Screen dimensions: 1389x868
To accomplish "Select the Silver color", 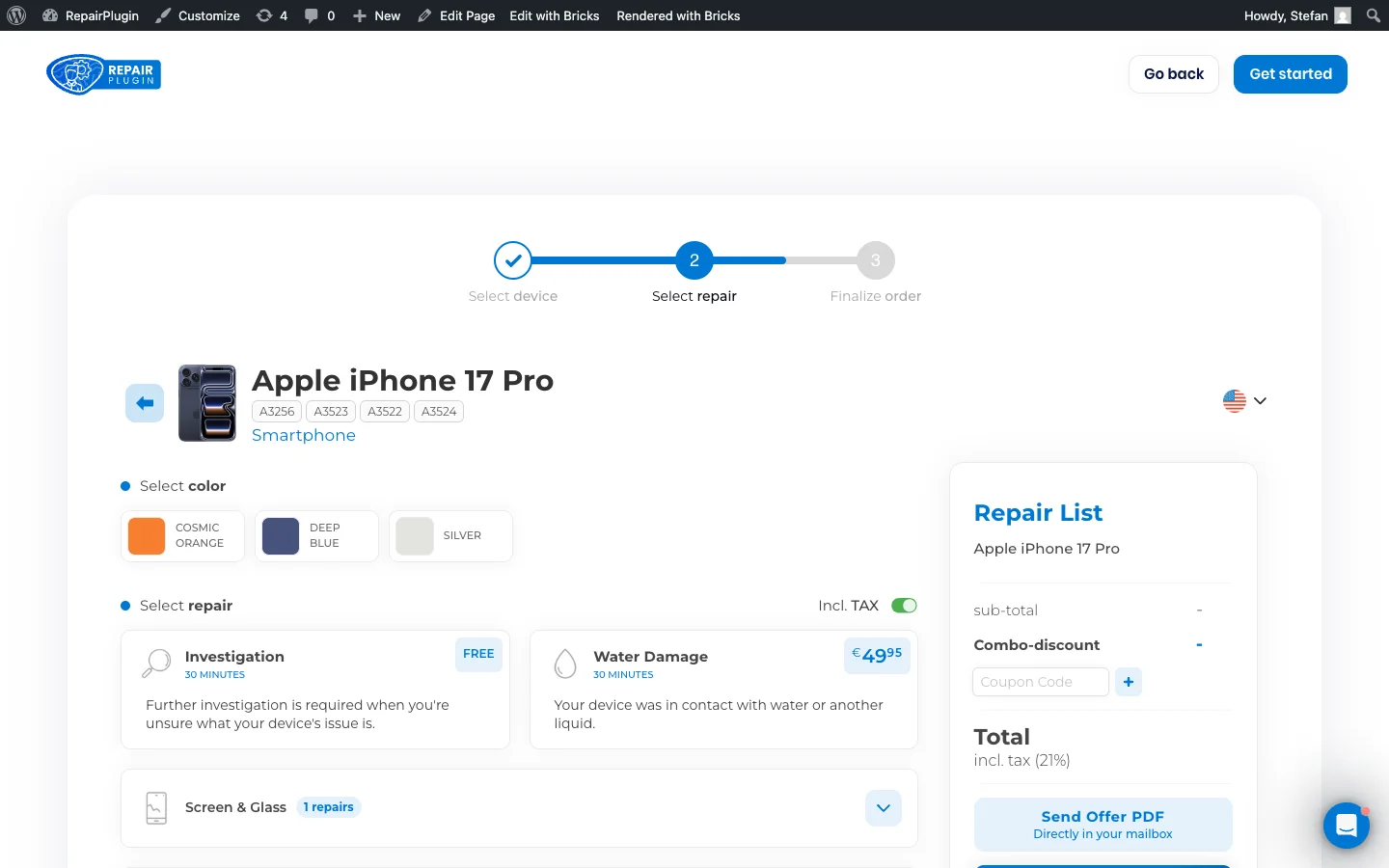I will 450,536.
